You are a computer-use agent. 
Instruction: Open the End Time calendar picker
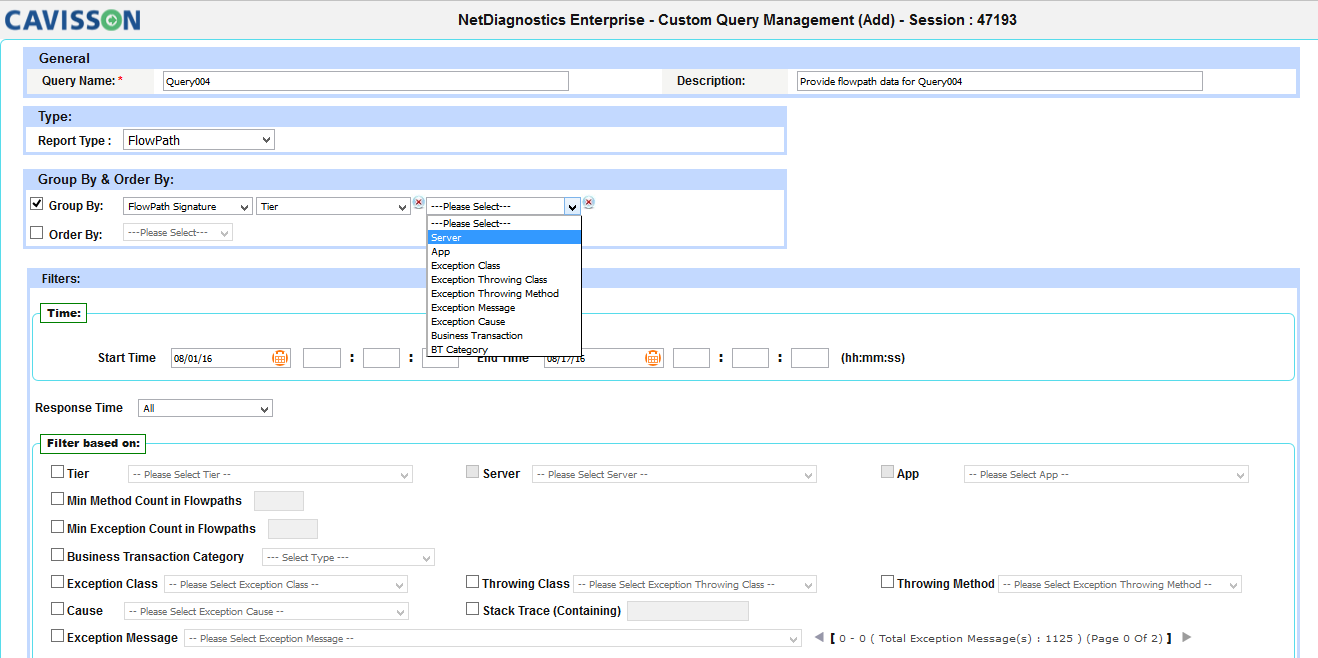point(653,358)
